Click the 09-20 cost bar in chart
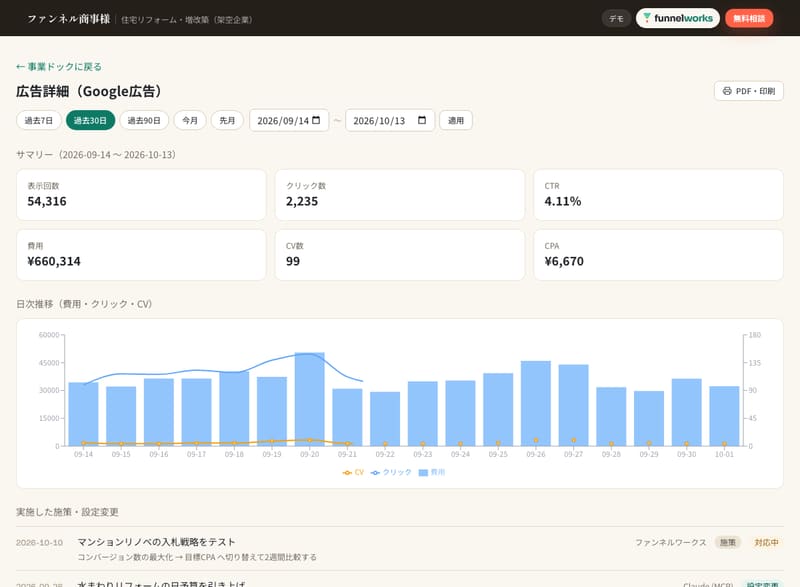The image size is (800, 587). [310, 399]
